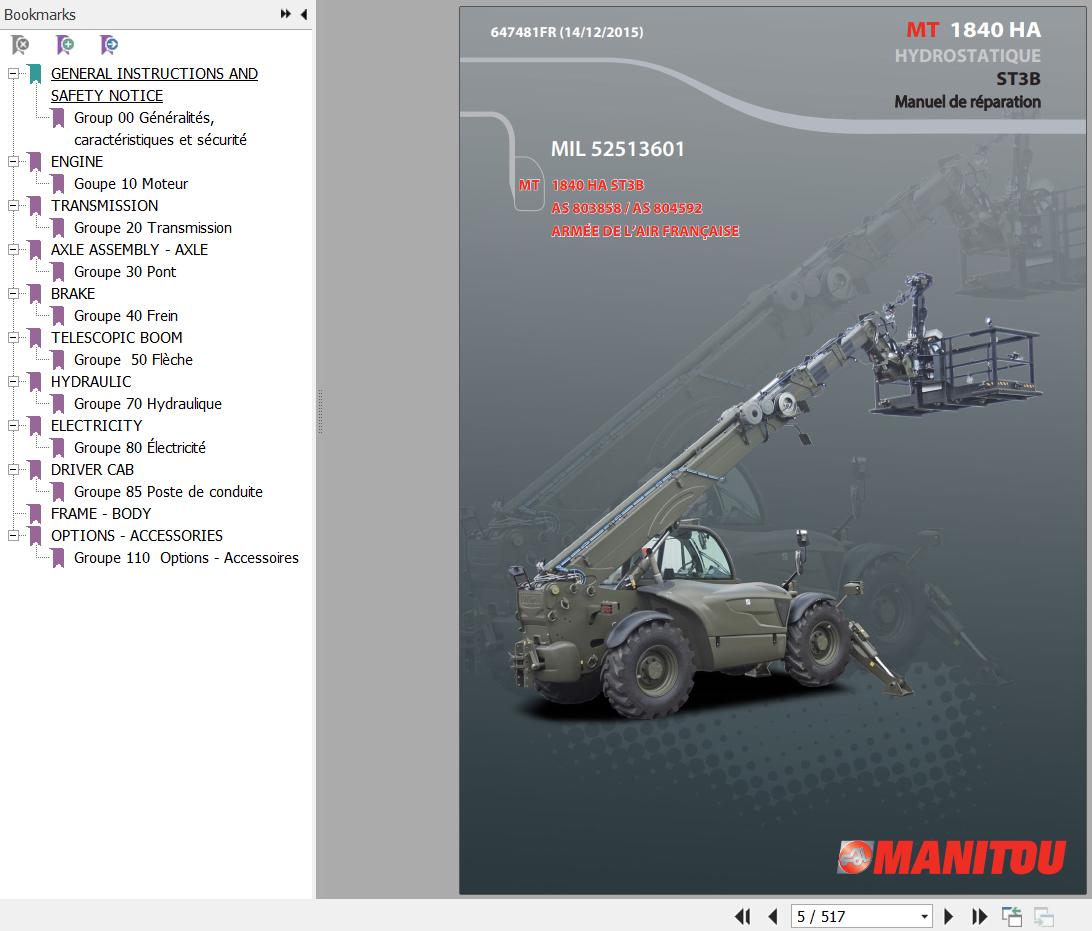Collapse the ELECTRICITY bookmark node
The image size is (1092, 931).
pos(13,425)
